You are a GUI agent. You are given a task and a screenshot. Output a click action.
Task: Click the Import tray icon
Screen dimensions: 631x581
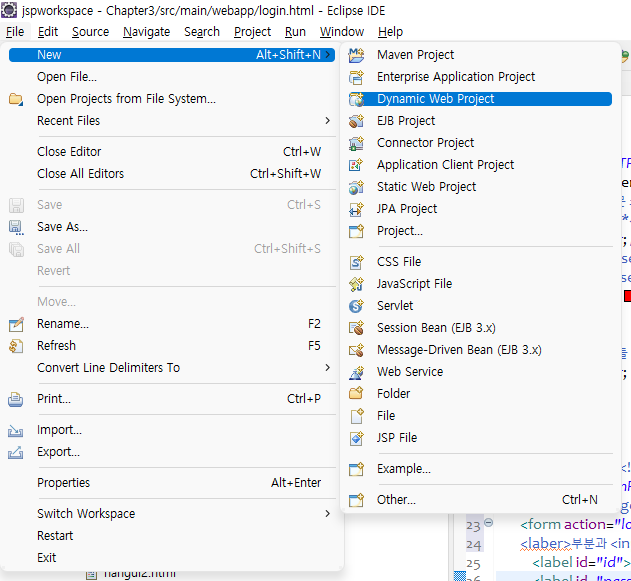click(15, 431)
